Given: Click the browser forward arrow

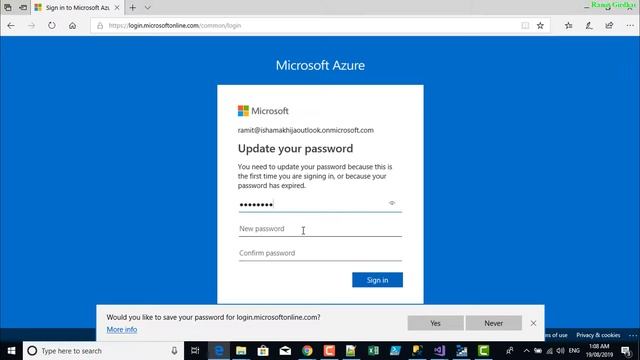Looking at the screenshot, I should pyautogui.click(x=31, y=25).
